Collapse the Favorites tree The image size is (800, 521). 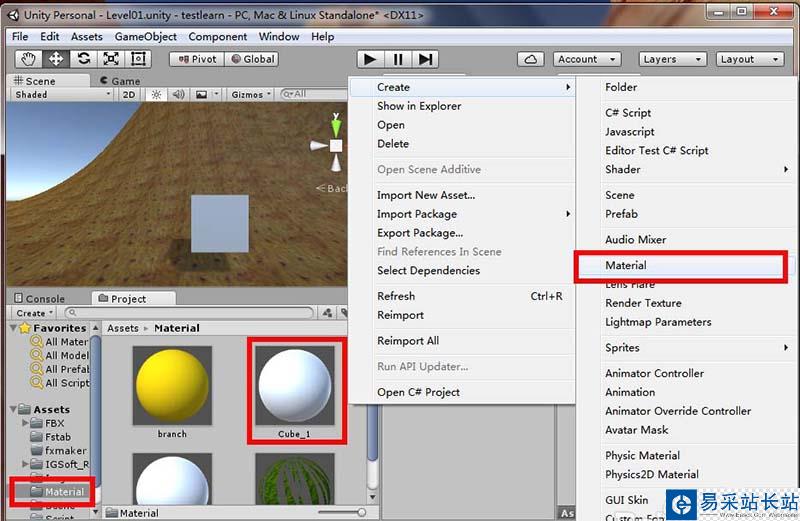click(14, 328)
